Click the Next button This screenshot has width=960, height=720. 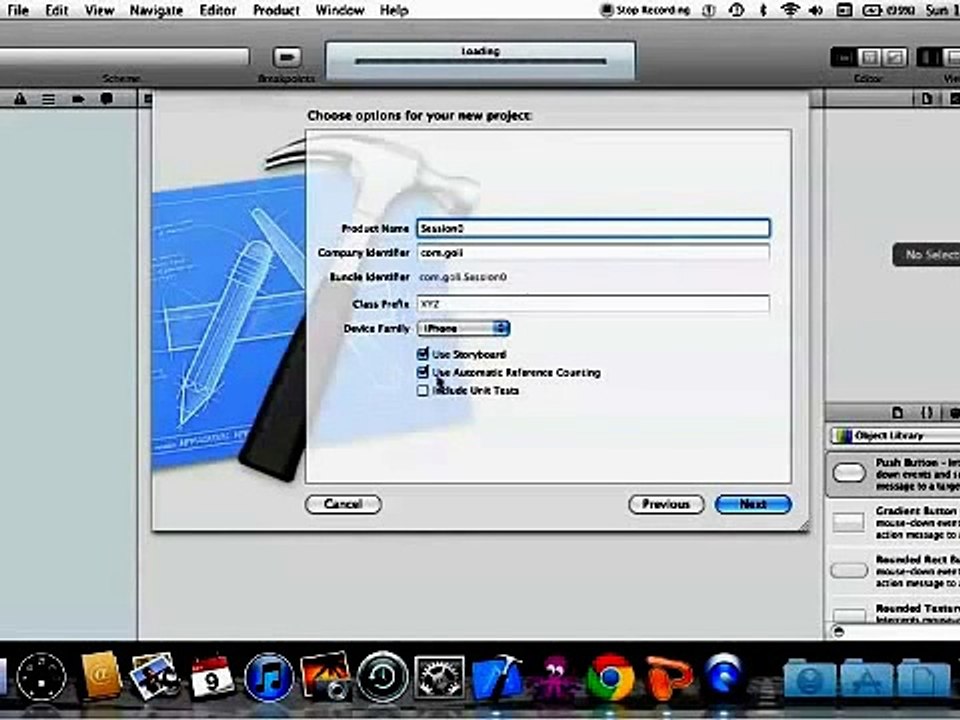[753, 504]
